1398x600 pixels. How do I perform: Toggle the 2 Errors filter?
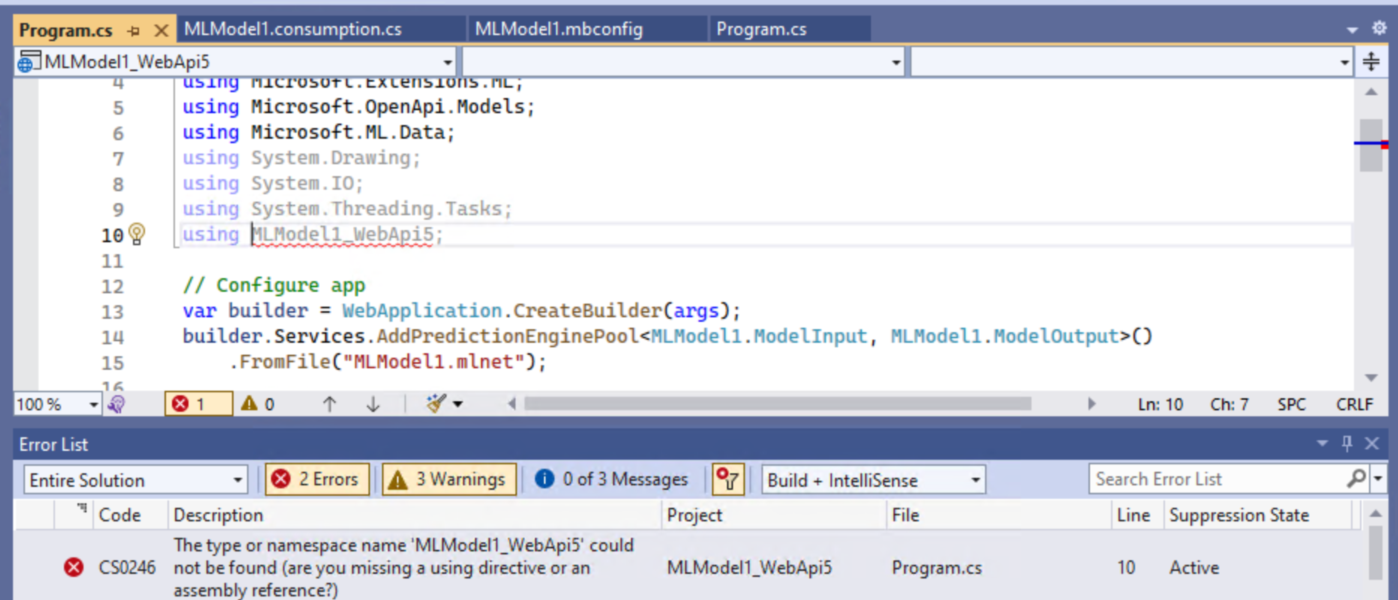click(x=317, y=478)
